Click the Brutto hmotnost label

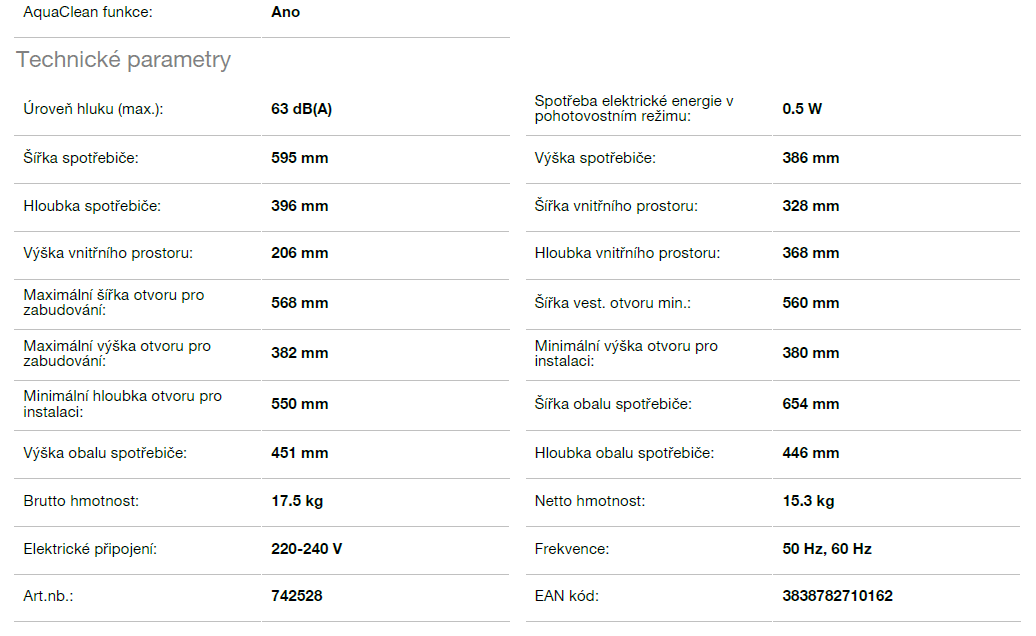(81, 501)
